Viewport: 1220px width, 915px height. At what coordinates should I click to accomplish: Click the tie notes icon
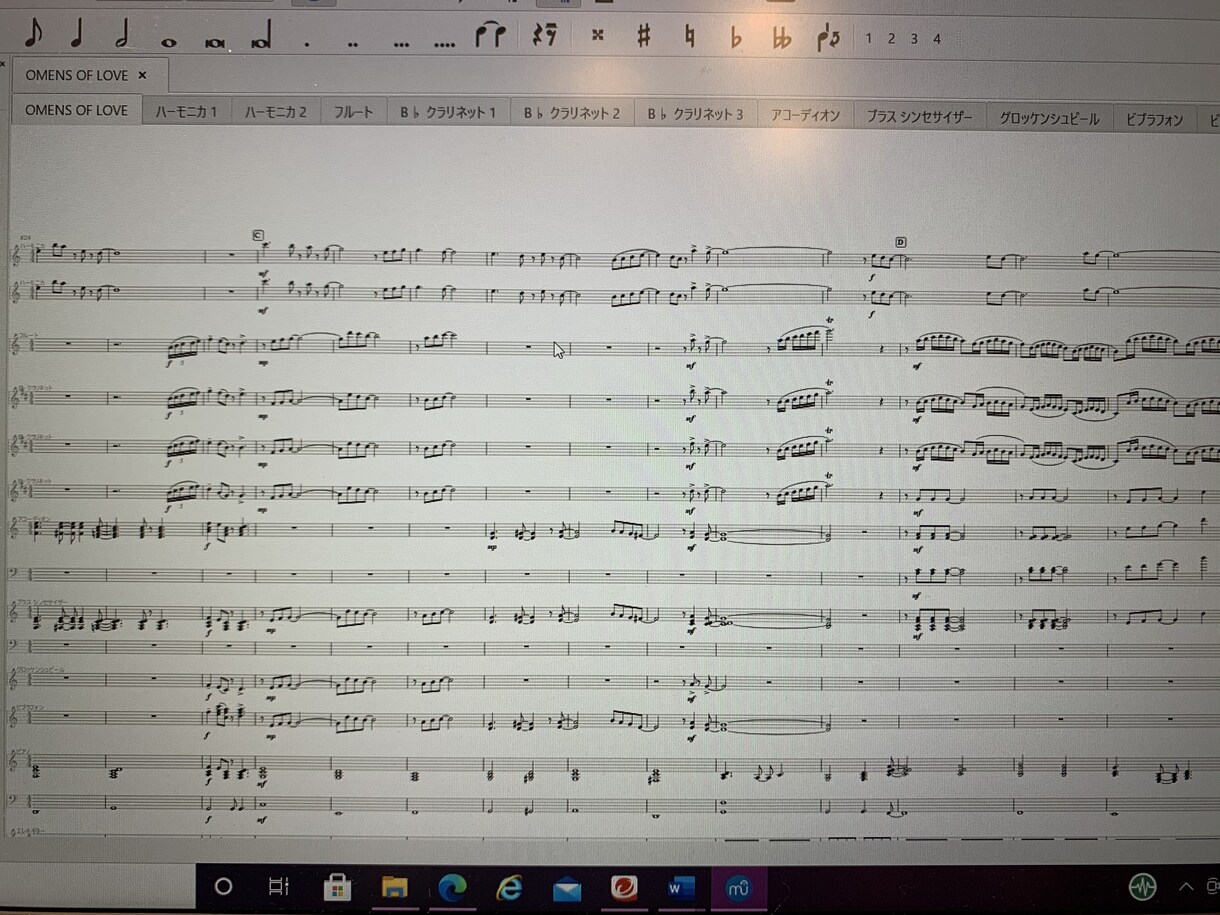click(x=490, y=36)
